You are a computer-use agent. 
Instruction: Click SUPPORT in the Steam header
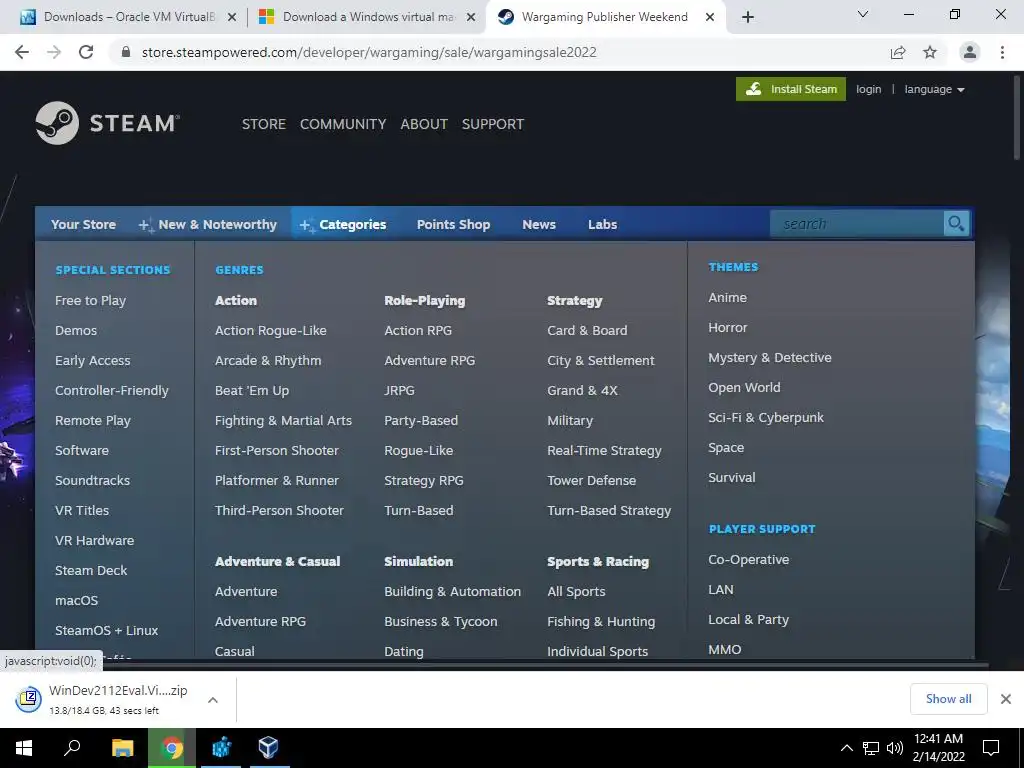point(492,124)
